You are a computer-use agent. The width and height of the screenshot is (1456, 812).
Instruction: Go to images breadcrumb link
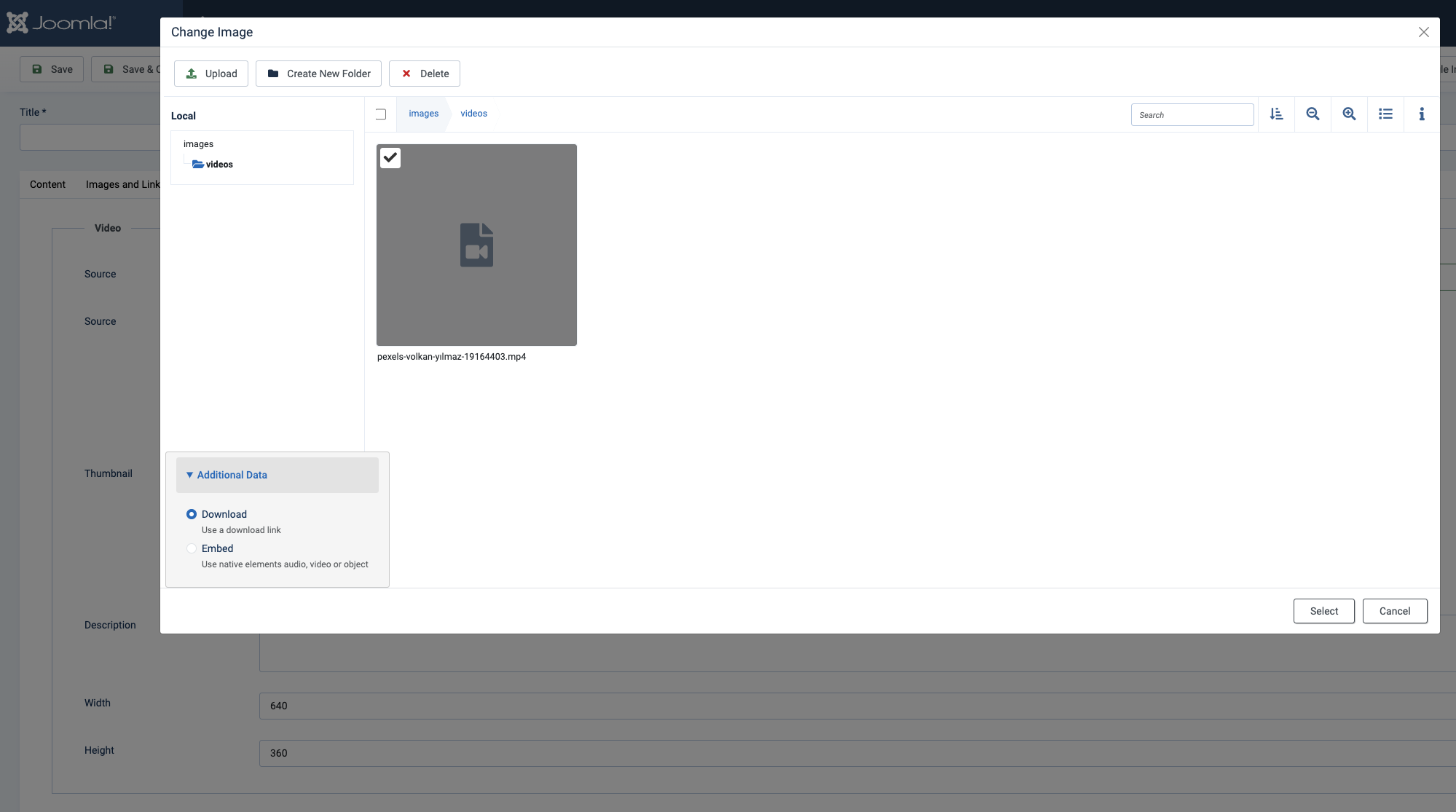coord(423,114)
